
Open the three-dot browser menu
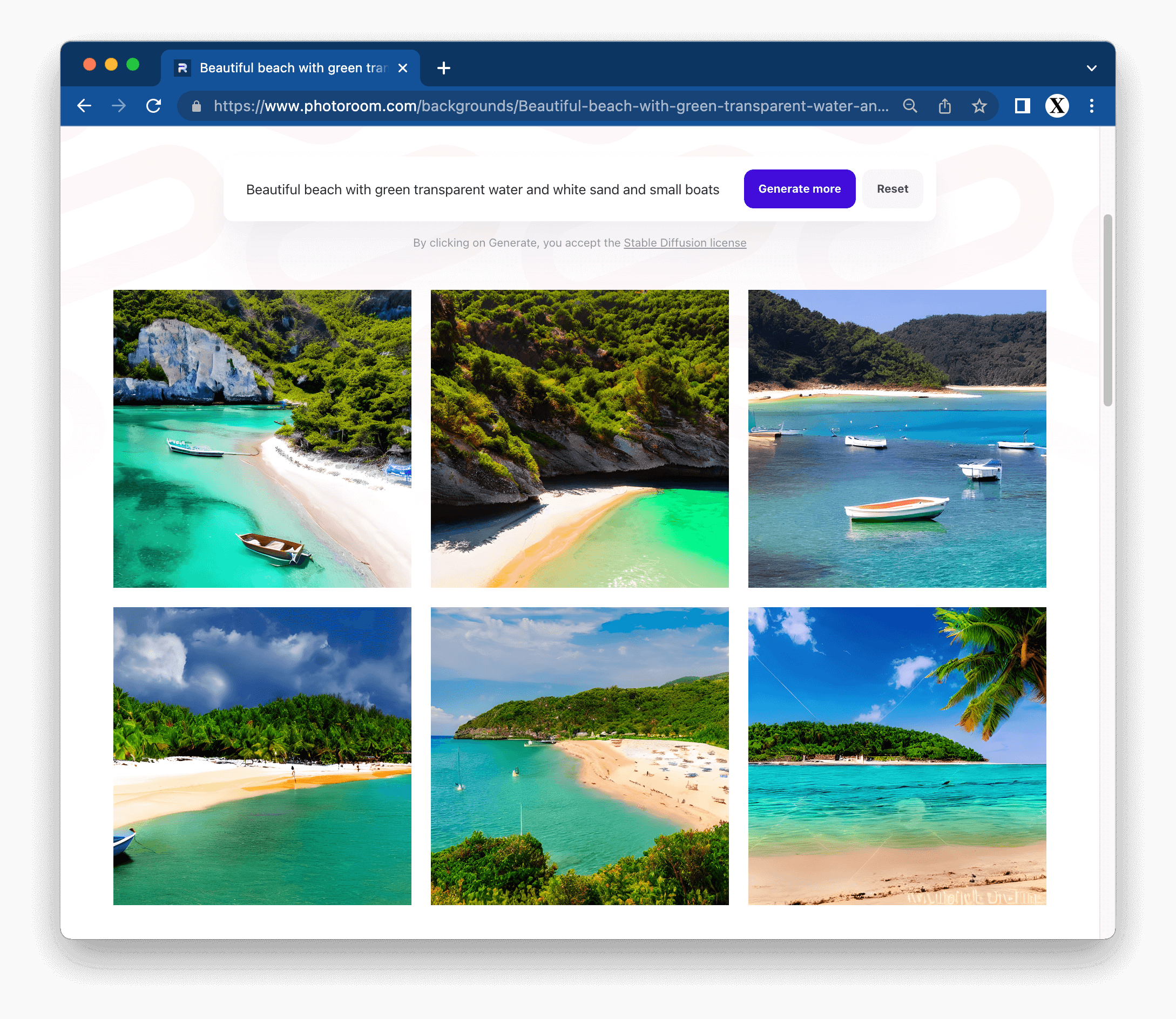pyautogui.click(x=1091, y=106)
